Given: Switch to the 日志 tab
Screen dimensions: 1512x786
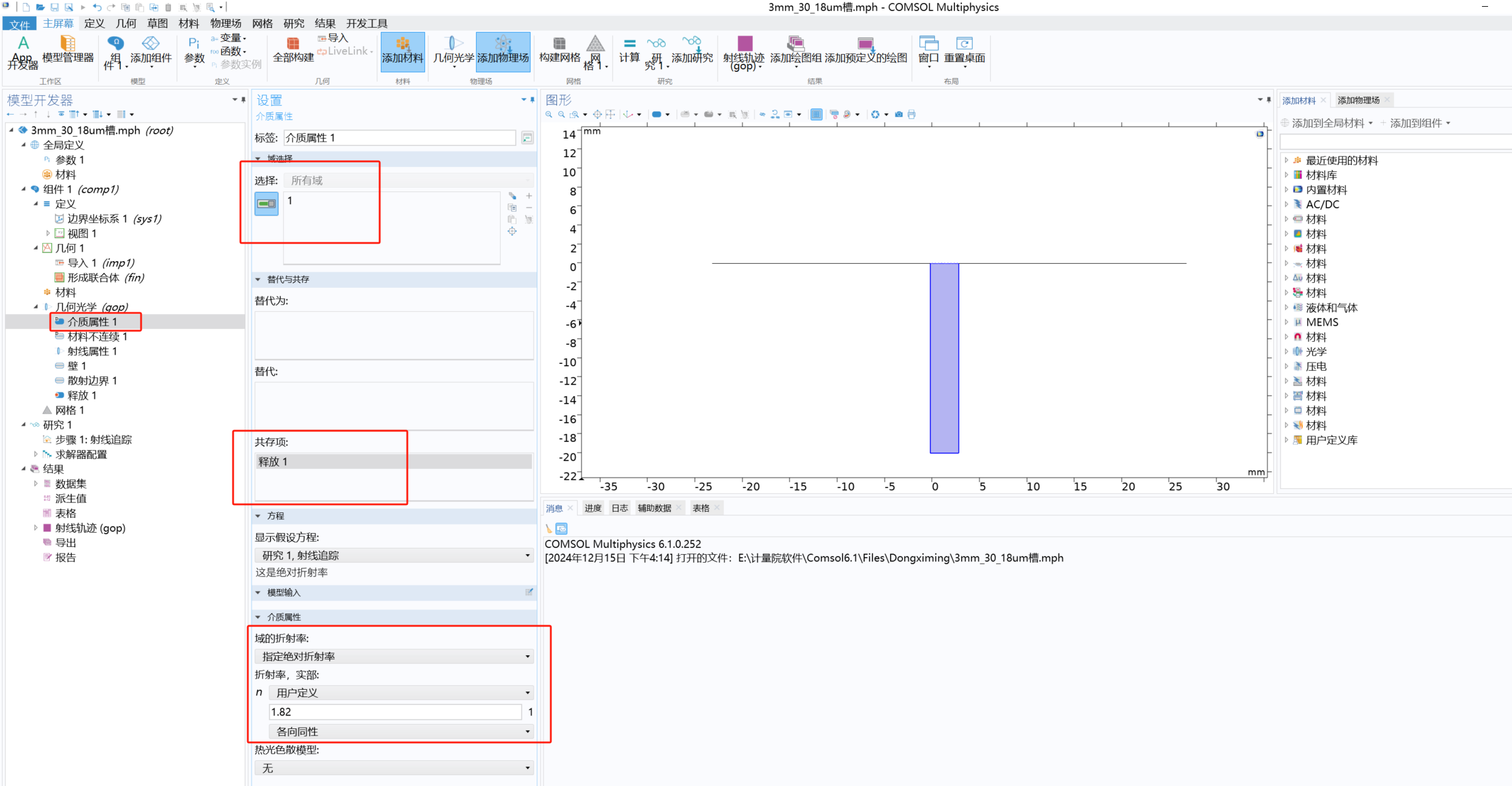Looking at the screenshot, I should [x=620, y=508].
